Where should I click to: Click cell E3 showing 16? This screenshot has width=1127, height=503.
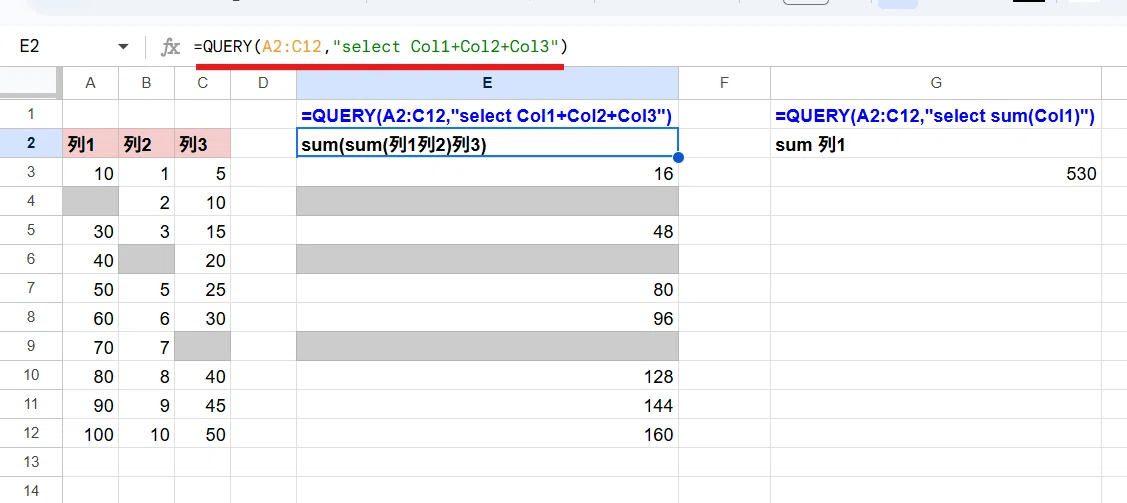(487, 173)
